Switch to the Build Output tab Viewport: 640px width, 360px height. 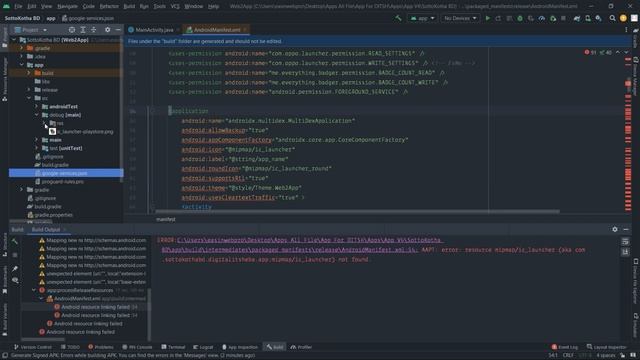(x=46, y=229)
